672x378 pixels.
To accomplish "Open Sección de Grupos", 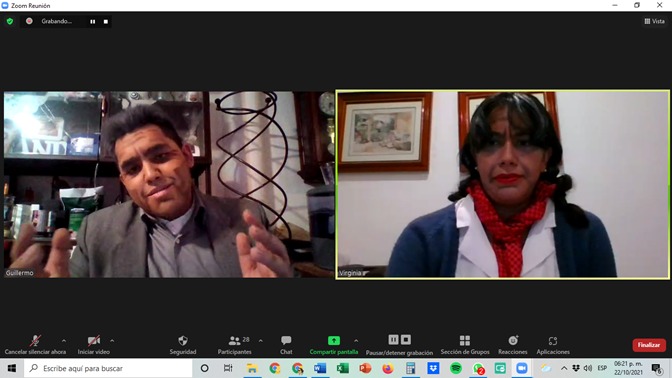I will [x=465, y=345].
